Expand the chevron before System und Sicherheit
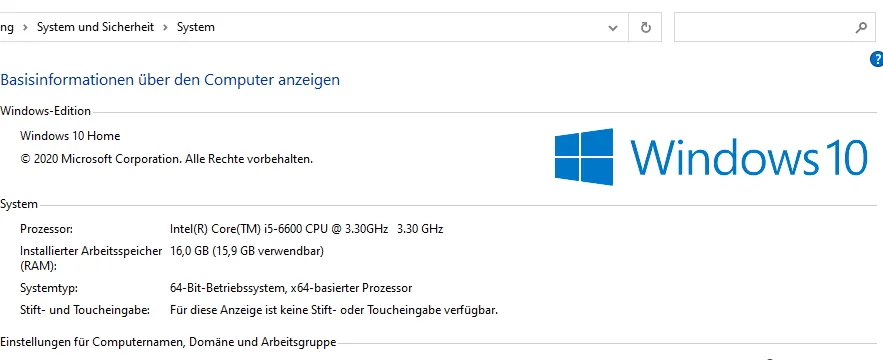 pos(25,27)
